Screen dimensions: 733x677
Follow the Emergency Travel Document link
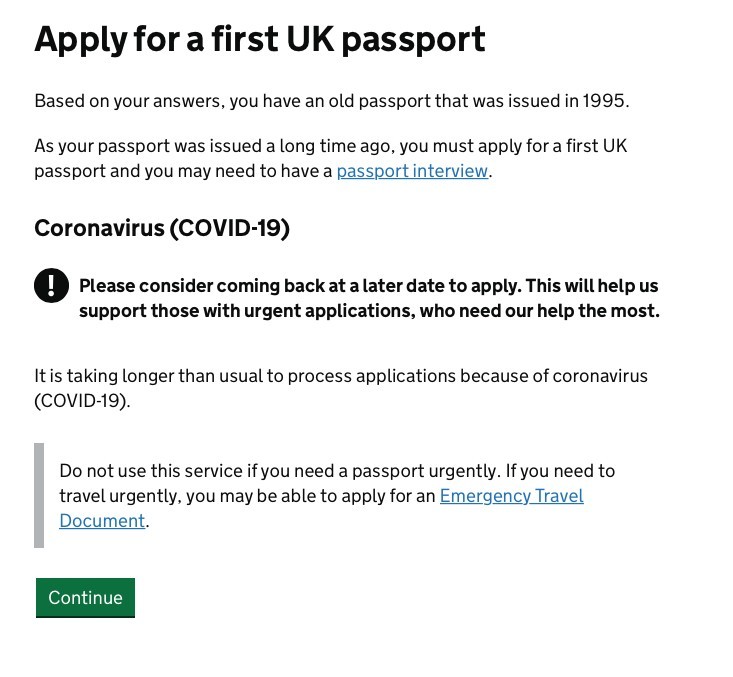(x=511, y=496)
